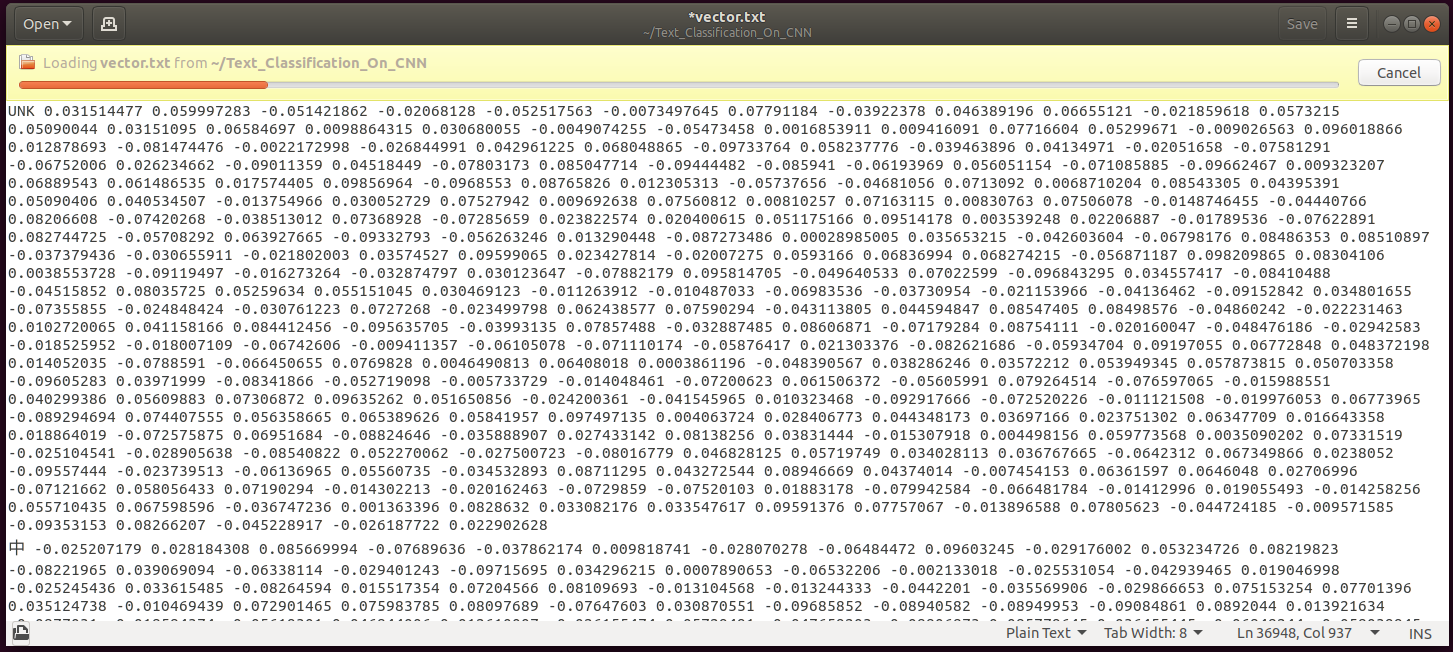
Task: Click the Save button in header bar
Action: pyautogui.click(x=1302, y=24)
